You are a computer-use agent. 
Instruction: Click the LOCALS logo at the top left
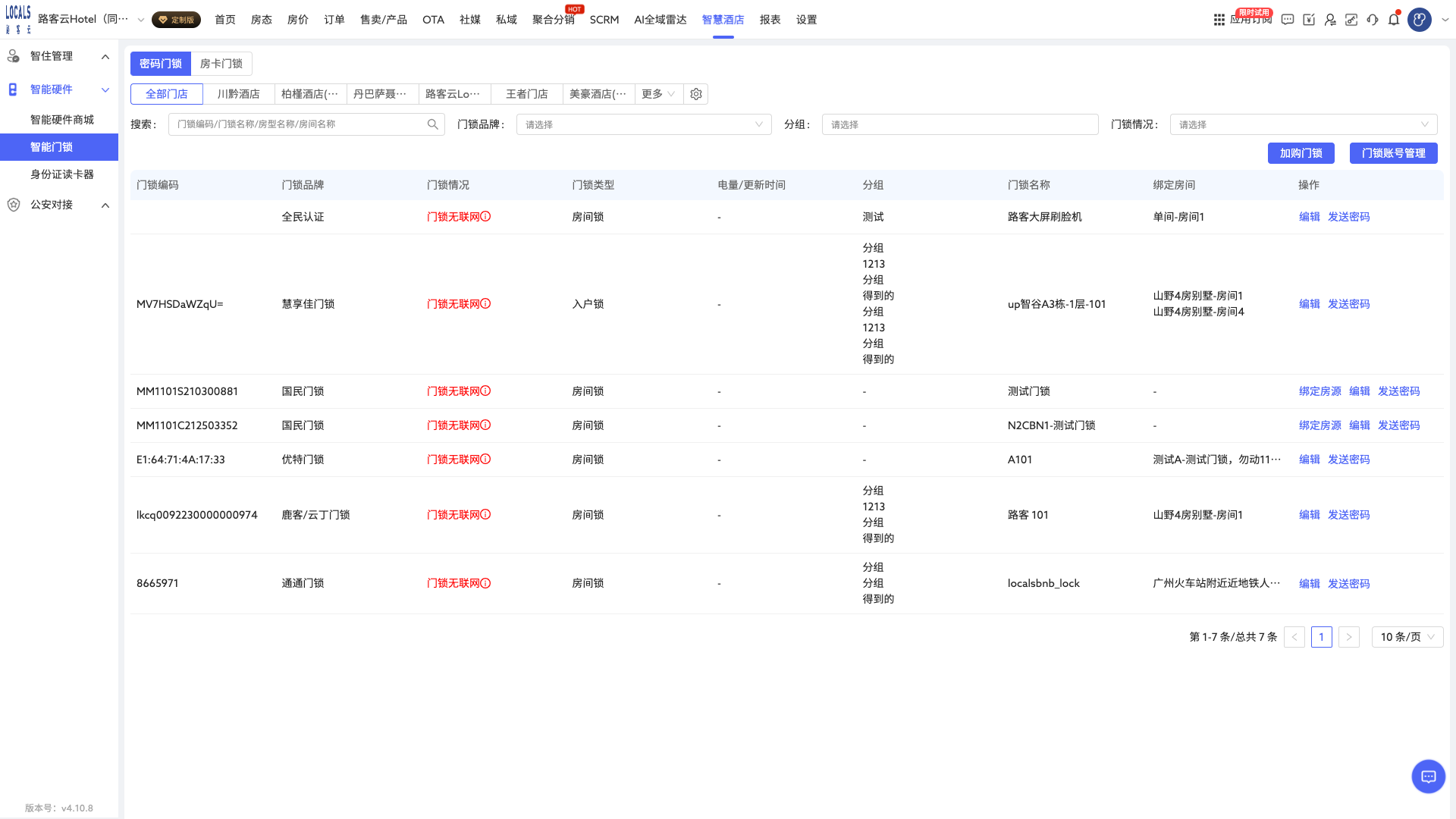click(18, 19)
